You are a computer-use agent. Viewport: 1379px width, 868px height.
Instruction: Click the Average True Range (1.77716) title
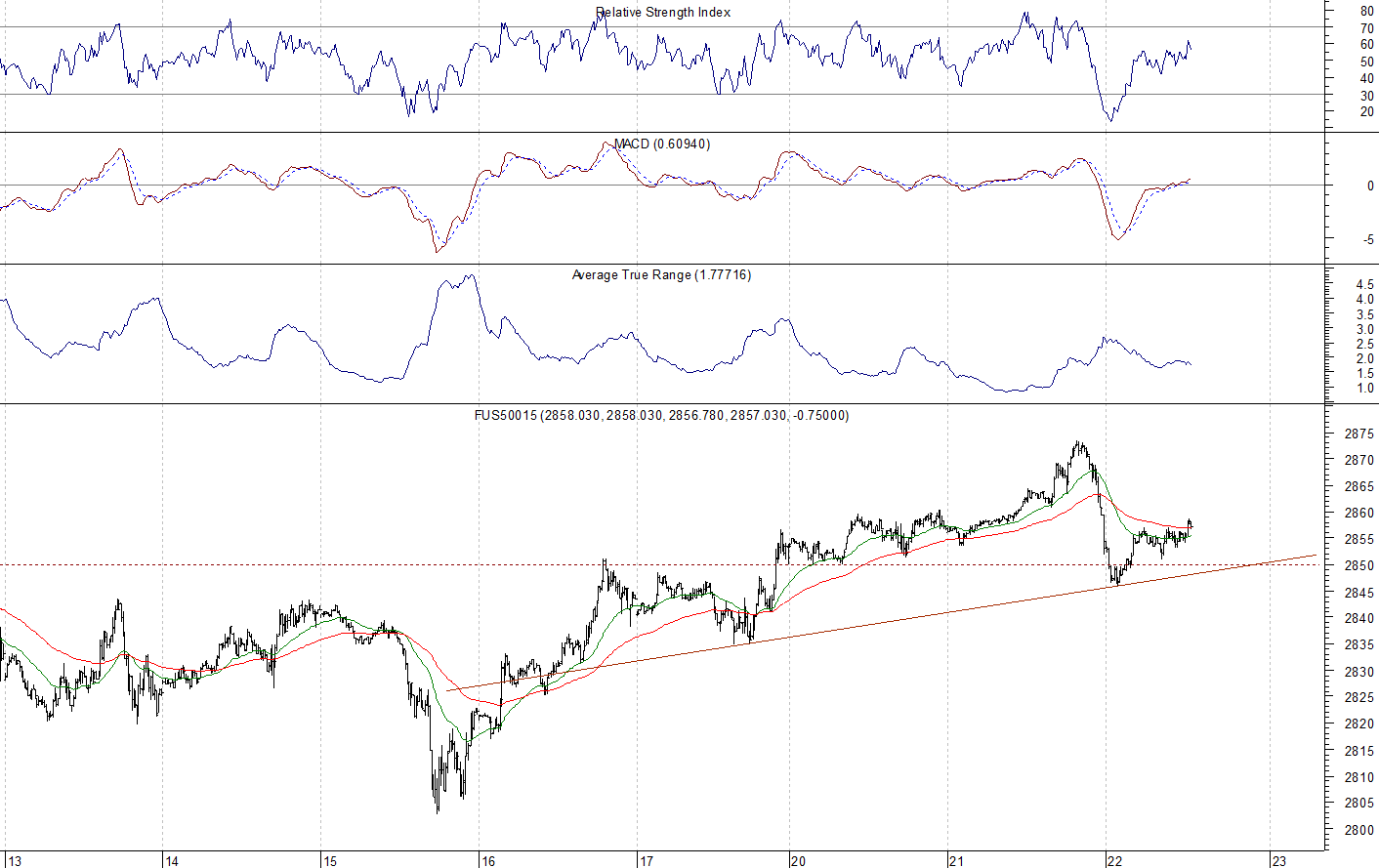[x=661, y=275]
